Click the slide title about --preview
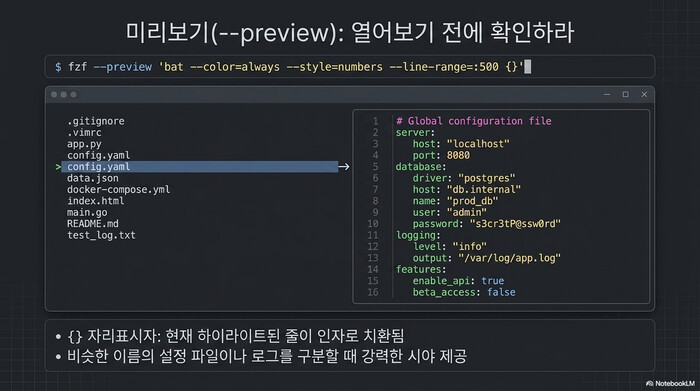 tap(350, 33)
